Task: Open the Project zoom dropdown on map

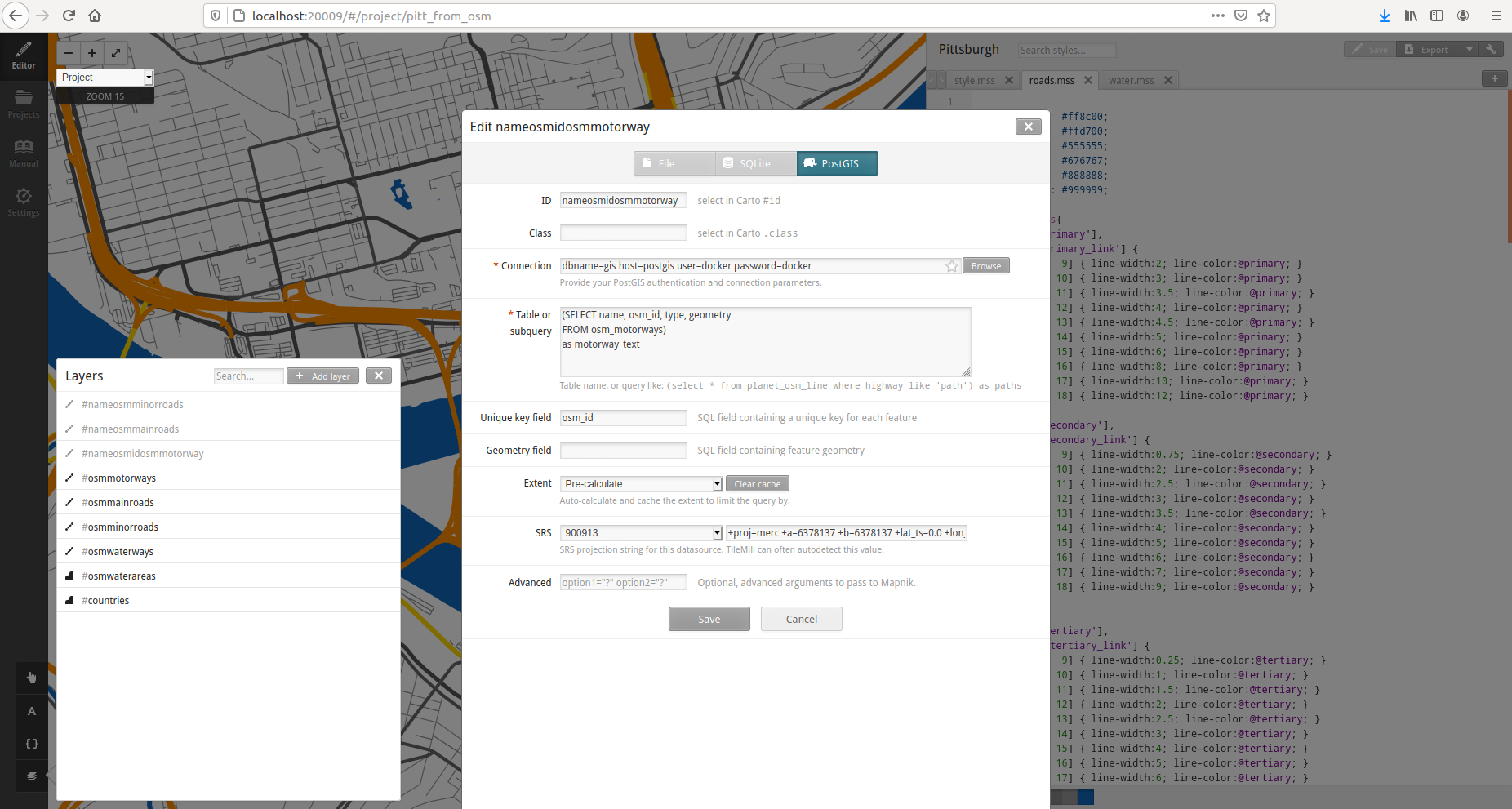Action: tap(105, 78)
